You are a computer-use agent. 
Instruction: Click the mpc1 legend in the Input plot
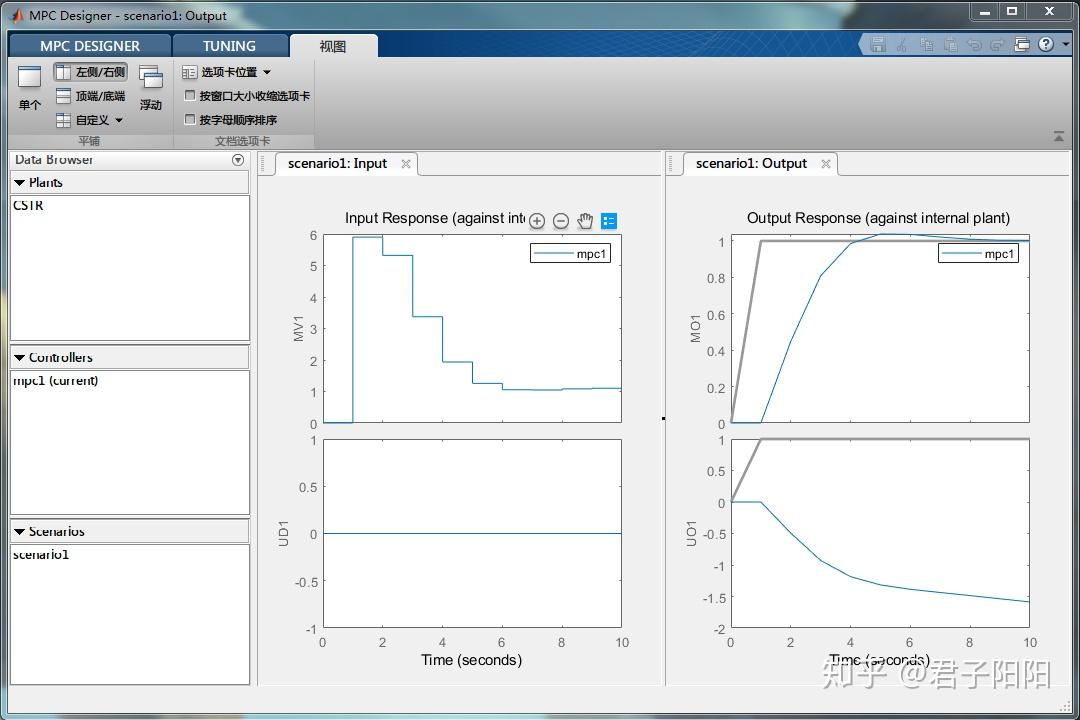tap(570, 254)
